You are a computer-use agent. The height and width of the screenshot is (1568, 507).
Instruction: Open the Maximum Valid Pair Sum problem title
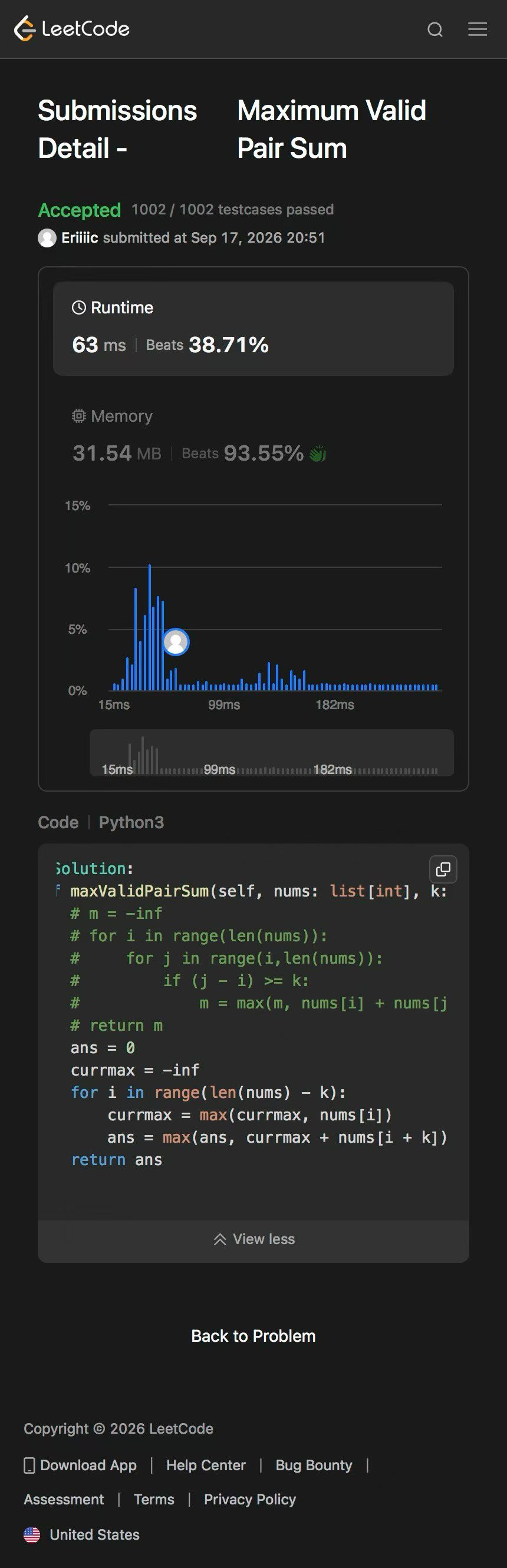[x=331, y=129]
